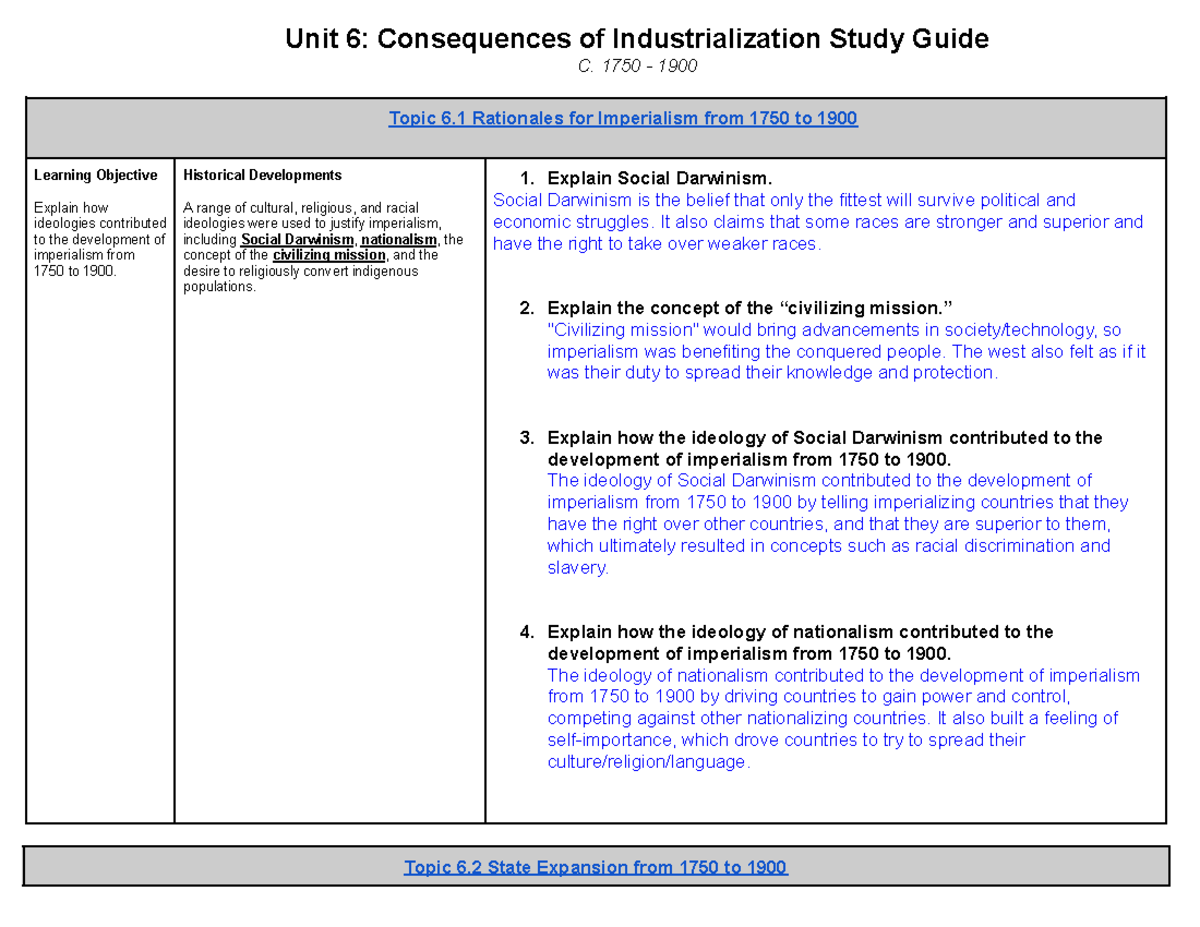Select the Unit 6 study guide title
1200x927 pixels.
point(637,38)
